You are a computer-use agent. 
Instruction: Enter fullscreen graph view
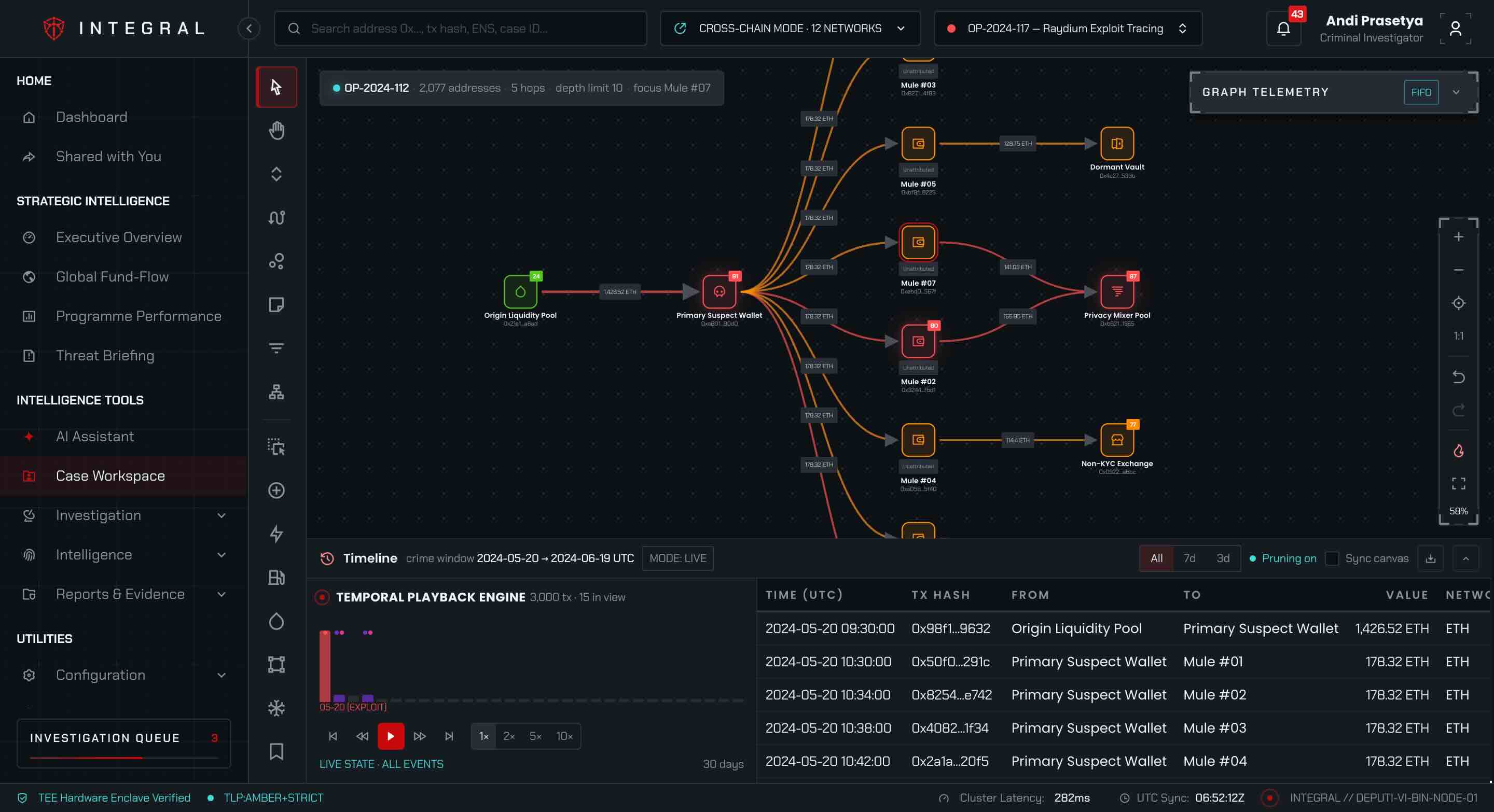(x=1458, y=483)
